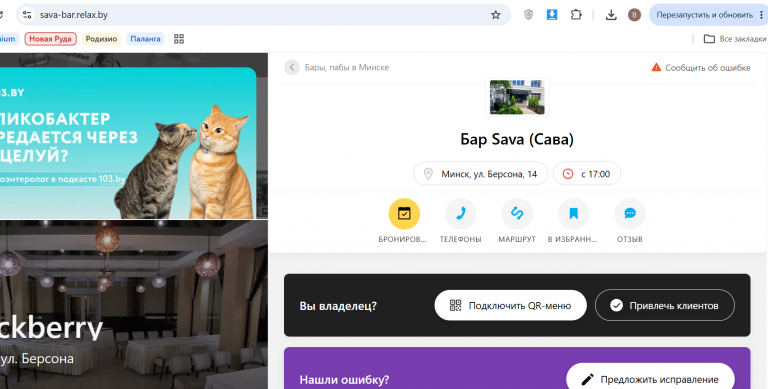The width and height of the screenshot is (768, 389).
Task: Follow Бары, пабы в Минске breadcrumb link
Action: (x=347, y=68)
